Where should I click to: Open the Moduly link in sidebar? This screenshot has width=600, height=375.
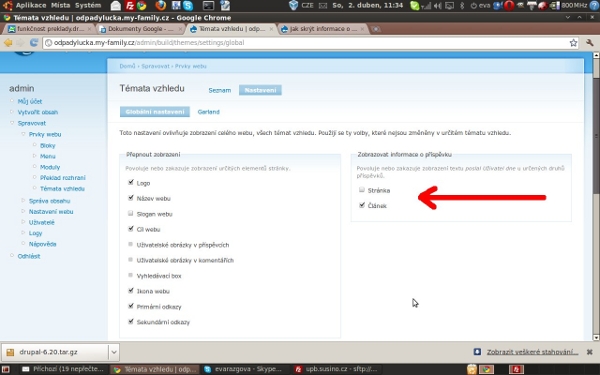point(50,167)
